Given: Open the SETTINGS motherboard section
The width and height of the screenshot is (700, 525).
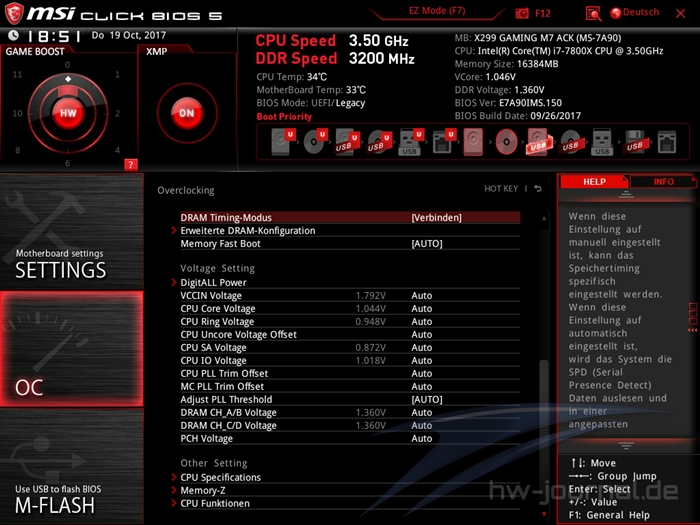Looking at the screenshot, I should 71,231.
